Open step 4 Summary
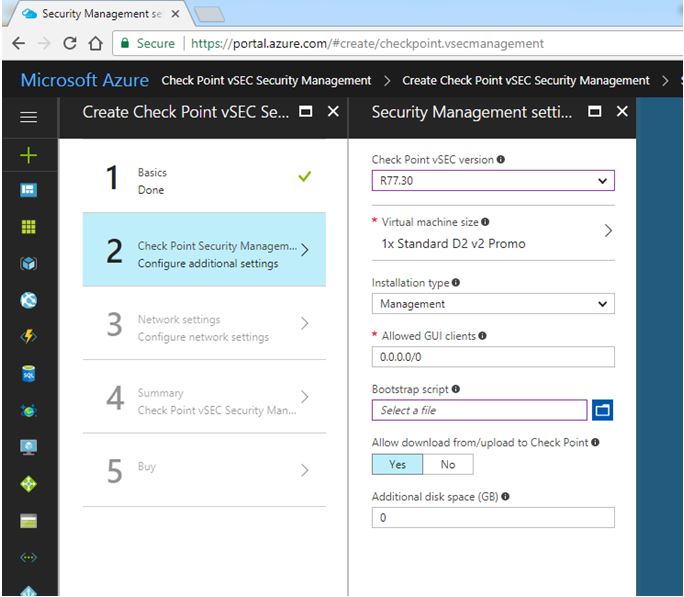Viewport: 684px width, 597px height. click(204, 396)
